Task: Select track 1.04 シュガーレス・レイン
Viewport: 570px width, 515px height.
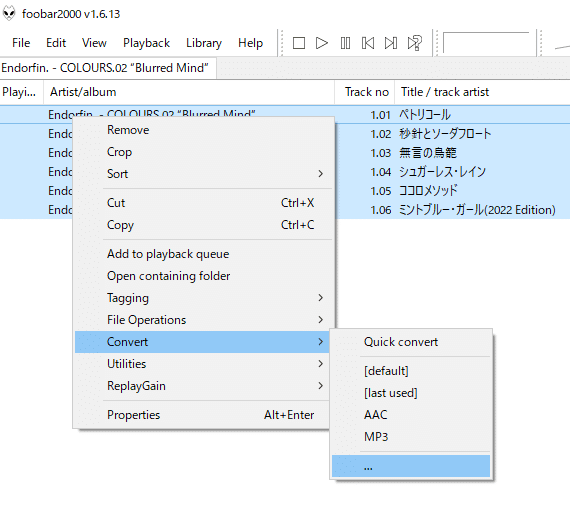Action: tap(442, 172)
